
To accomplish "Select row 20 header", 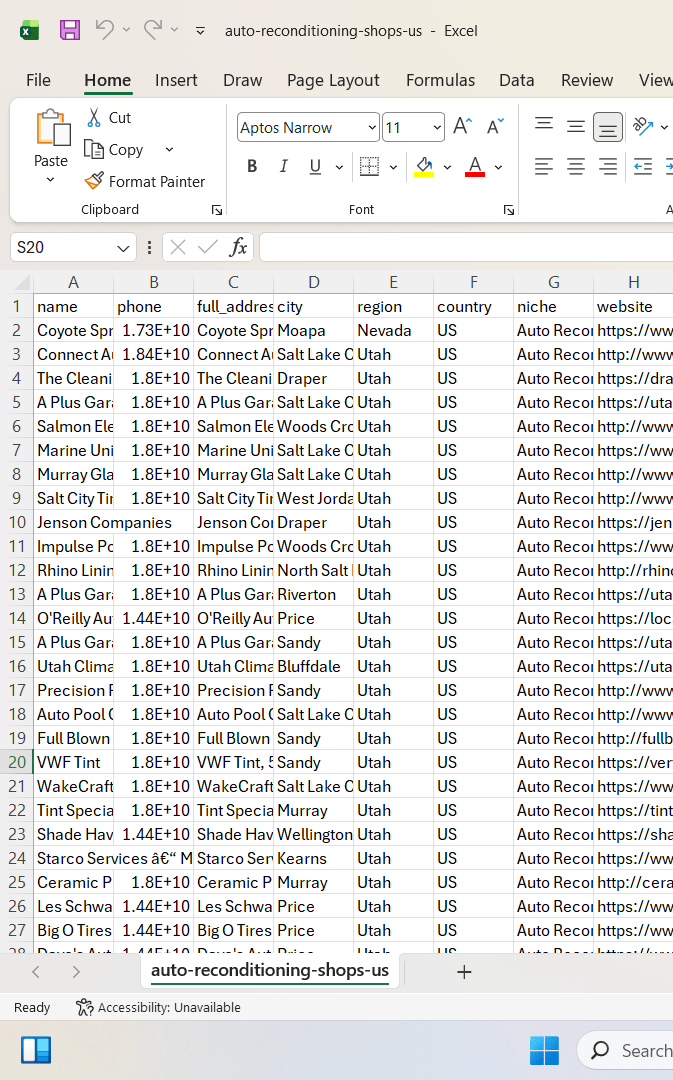I will pyautogui.click(x=17, y=762).
